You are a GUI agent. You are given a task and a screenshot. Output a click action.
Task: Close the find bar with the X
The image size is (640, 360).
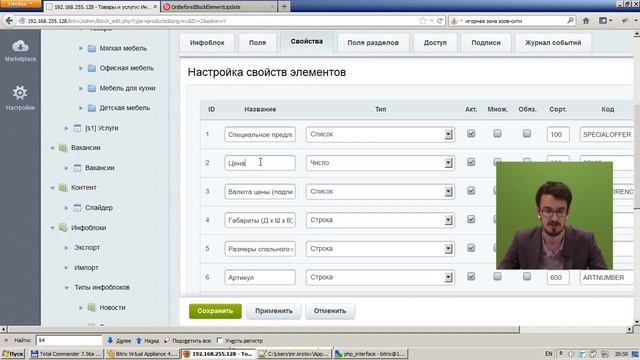[x=6, y=340]
